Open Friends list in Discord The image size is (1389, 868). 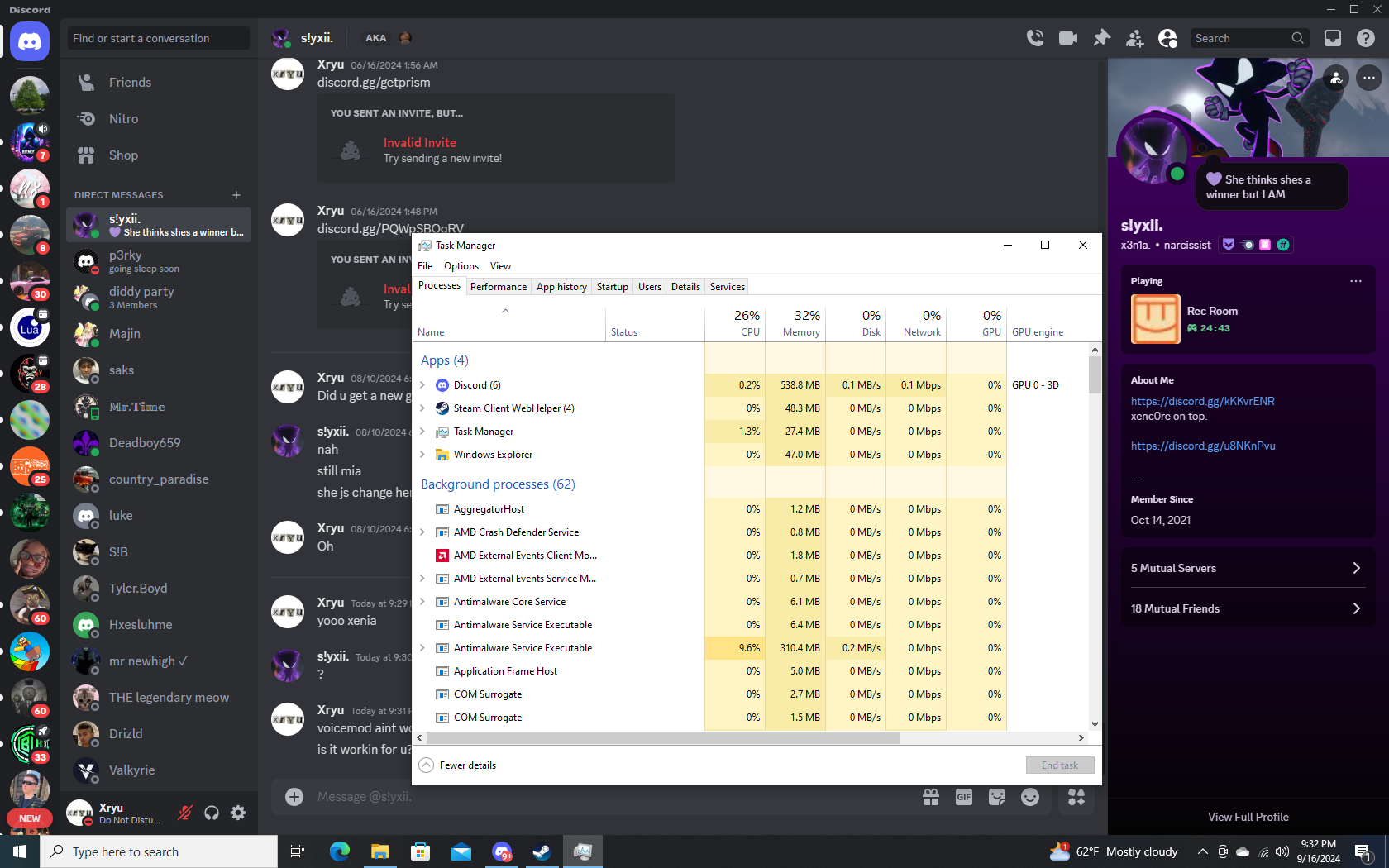click(x=159, y=83)
